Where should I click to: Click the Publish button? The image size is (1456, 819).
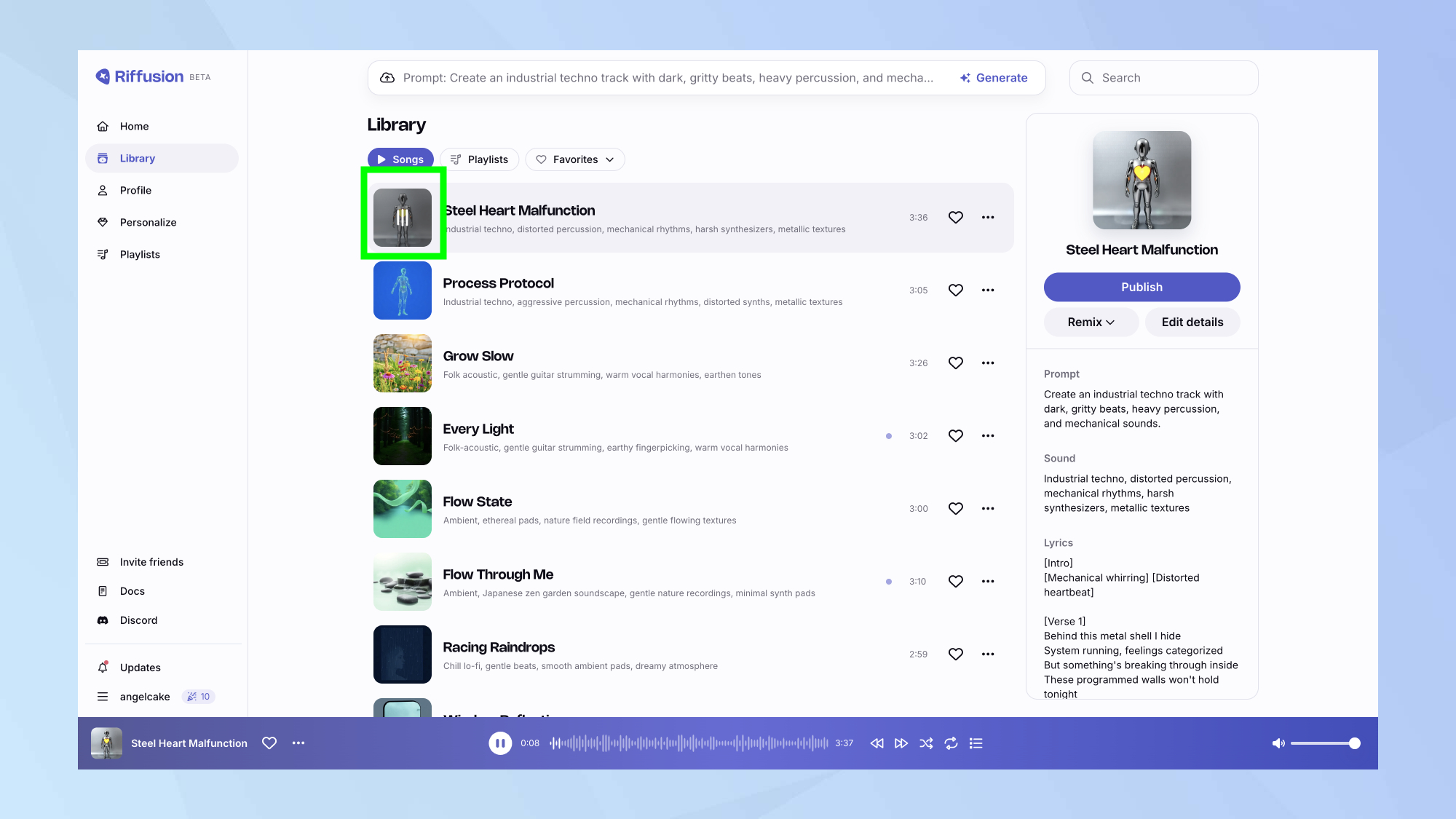coord(1142,287)
